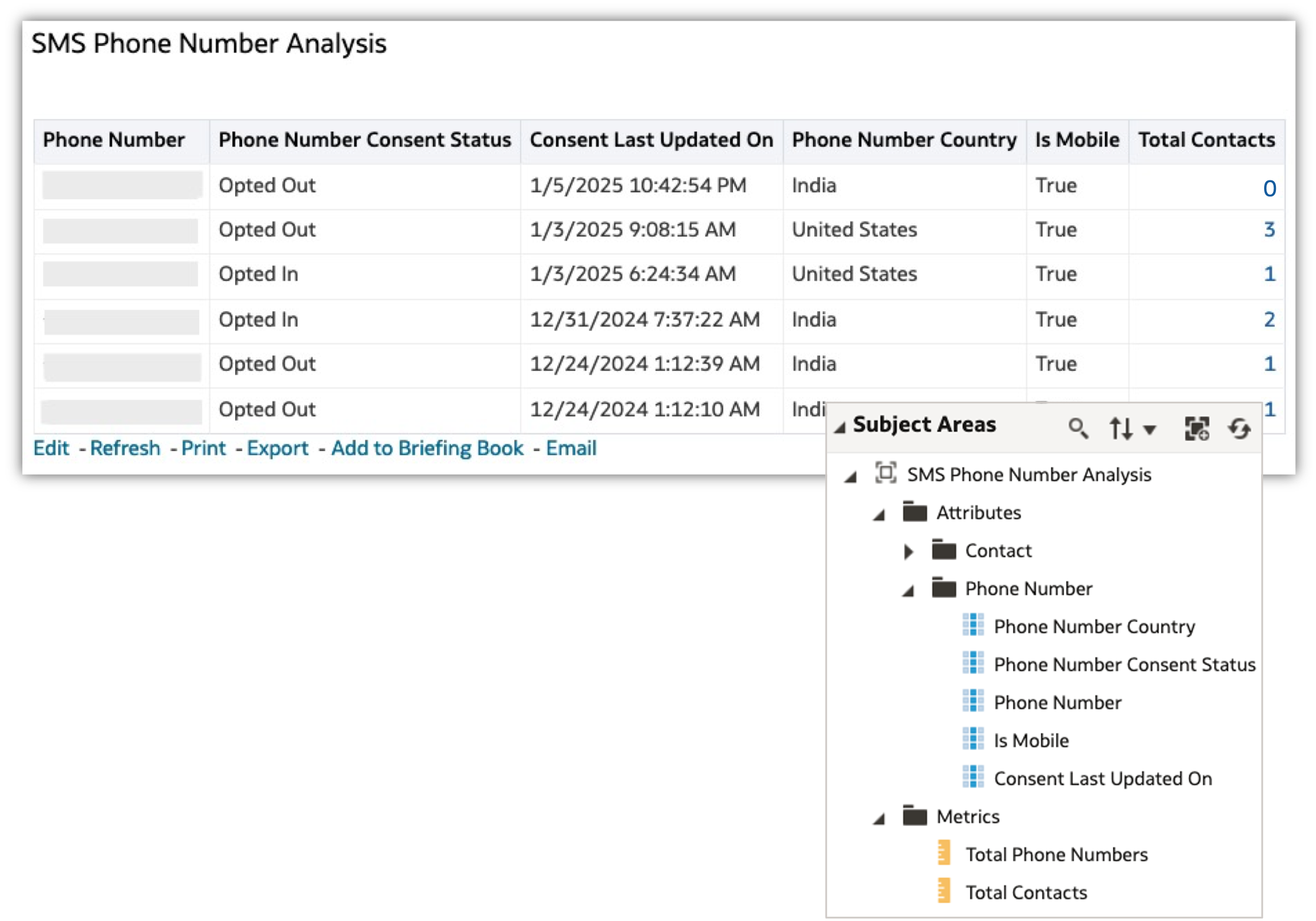Collapse the Phone Number folder
Screen dimensions: 1316x921
click(x=909, y=590)
